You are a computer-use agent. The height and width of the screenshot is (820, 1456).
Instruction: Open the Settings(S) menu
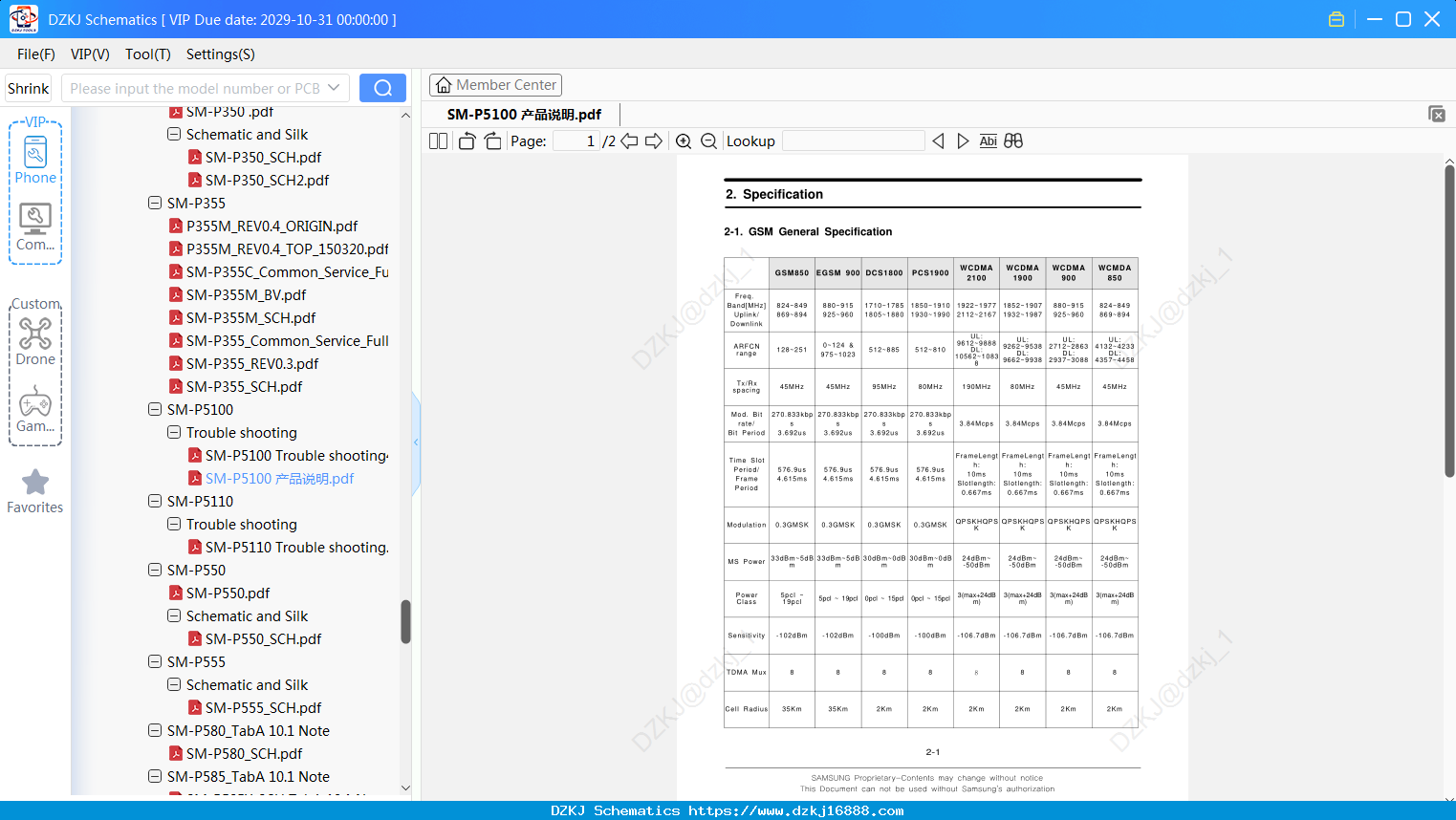click(221, 54)
